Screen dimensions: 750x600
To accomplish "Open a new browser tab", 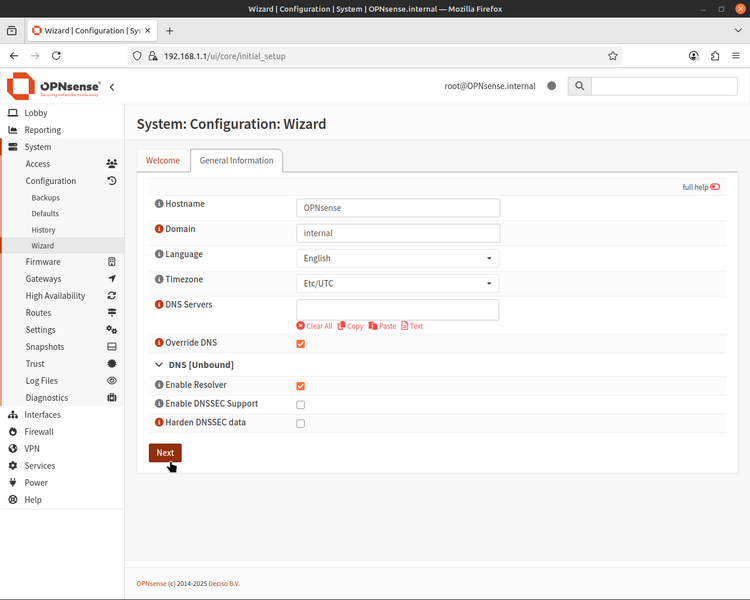I will tap(169, 31).
